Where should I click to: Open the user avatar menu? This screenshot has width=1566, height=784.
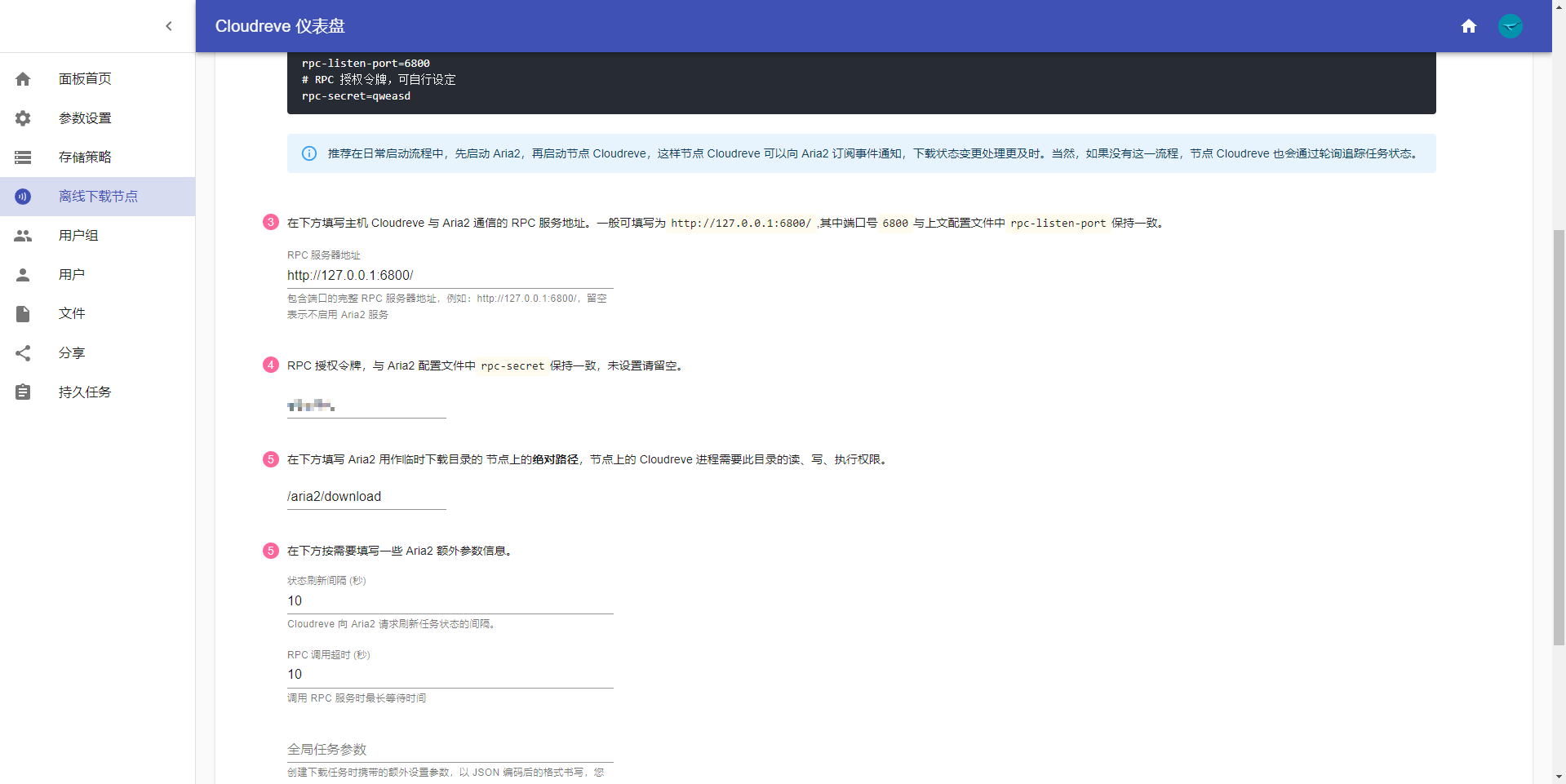pos(1511,26)
